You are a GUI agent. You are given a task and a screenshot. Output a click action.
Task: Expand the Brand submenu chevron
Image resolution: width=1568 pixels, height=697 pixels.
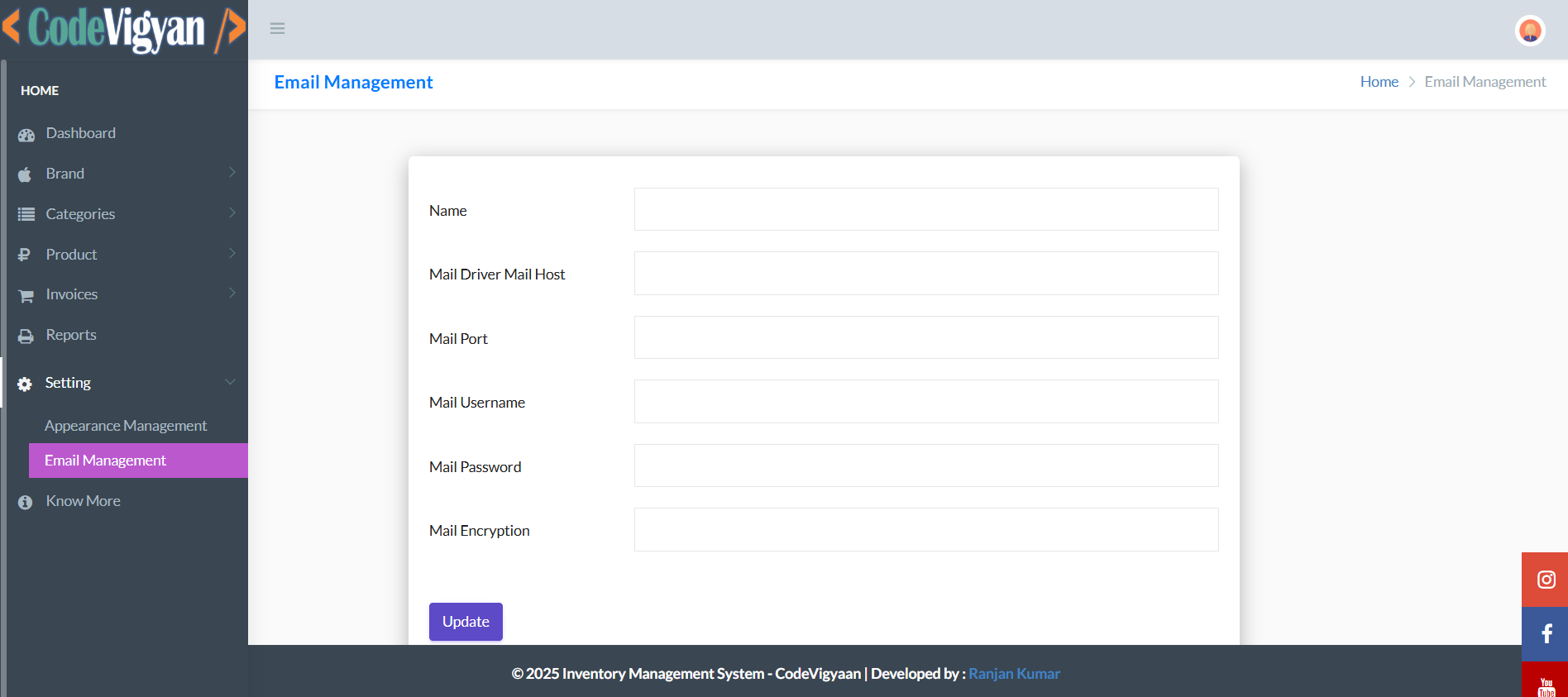pos(232,173)
